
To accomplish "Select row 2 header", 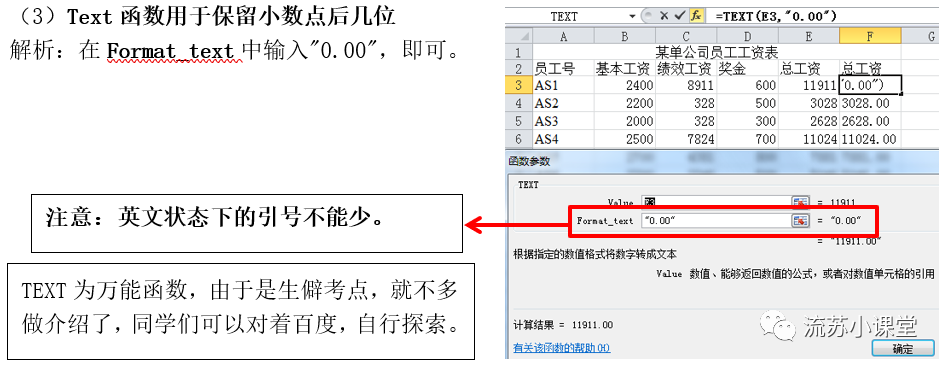I will (x=519, y=68).
